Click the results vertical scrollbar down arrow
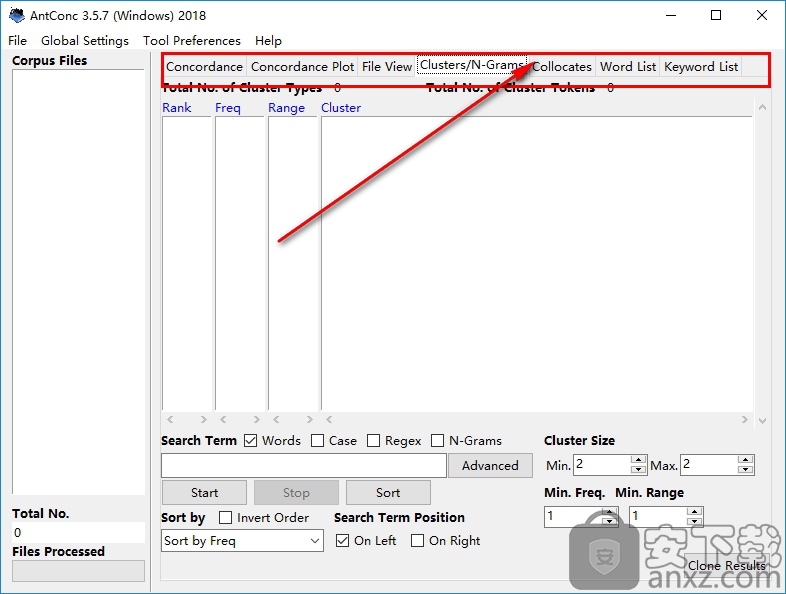This screenshot has height=594, width=786. pyautogui.click(x=762, y=421)
